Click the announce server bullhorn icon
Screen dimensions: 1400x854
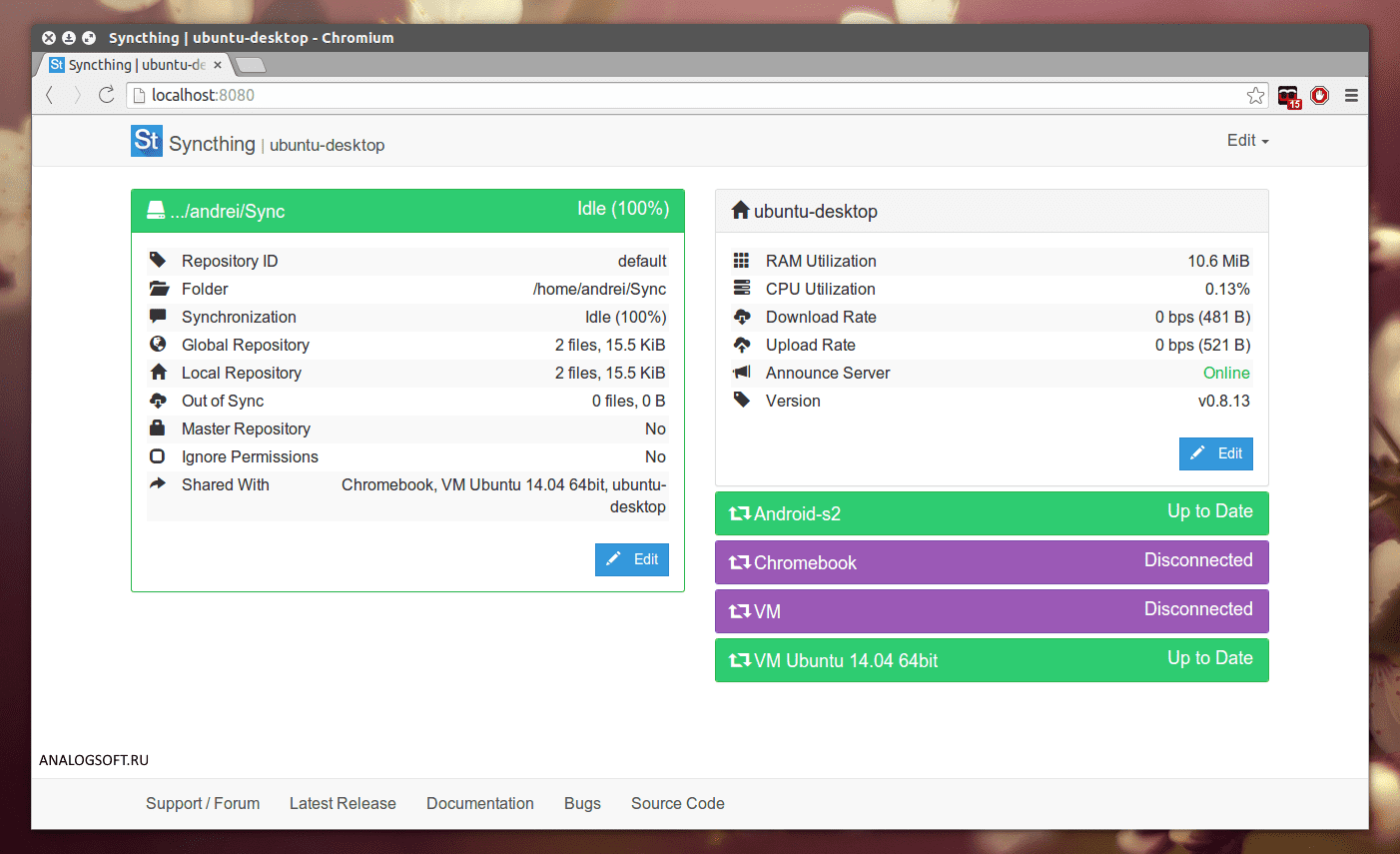741,373
